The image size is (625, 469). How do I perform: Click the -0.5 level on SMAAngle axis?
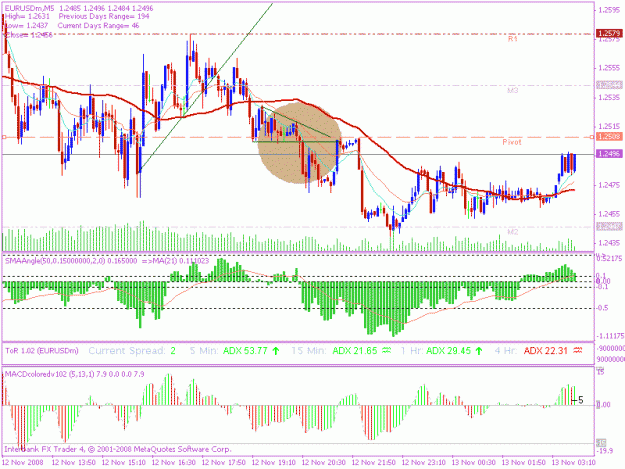[602, 308]
